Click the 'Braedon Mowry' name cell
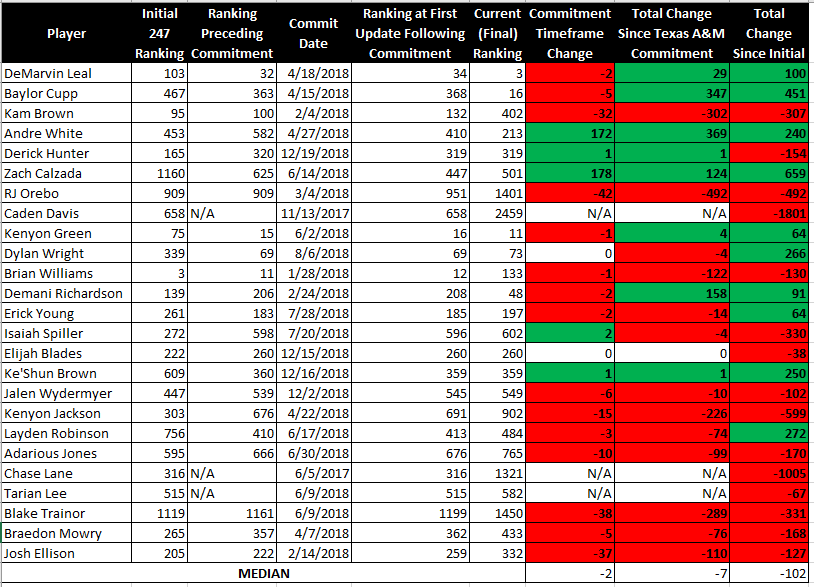 66,533
